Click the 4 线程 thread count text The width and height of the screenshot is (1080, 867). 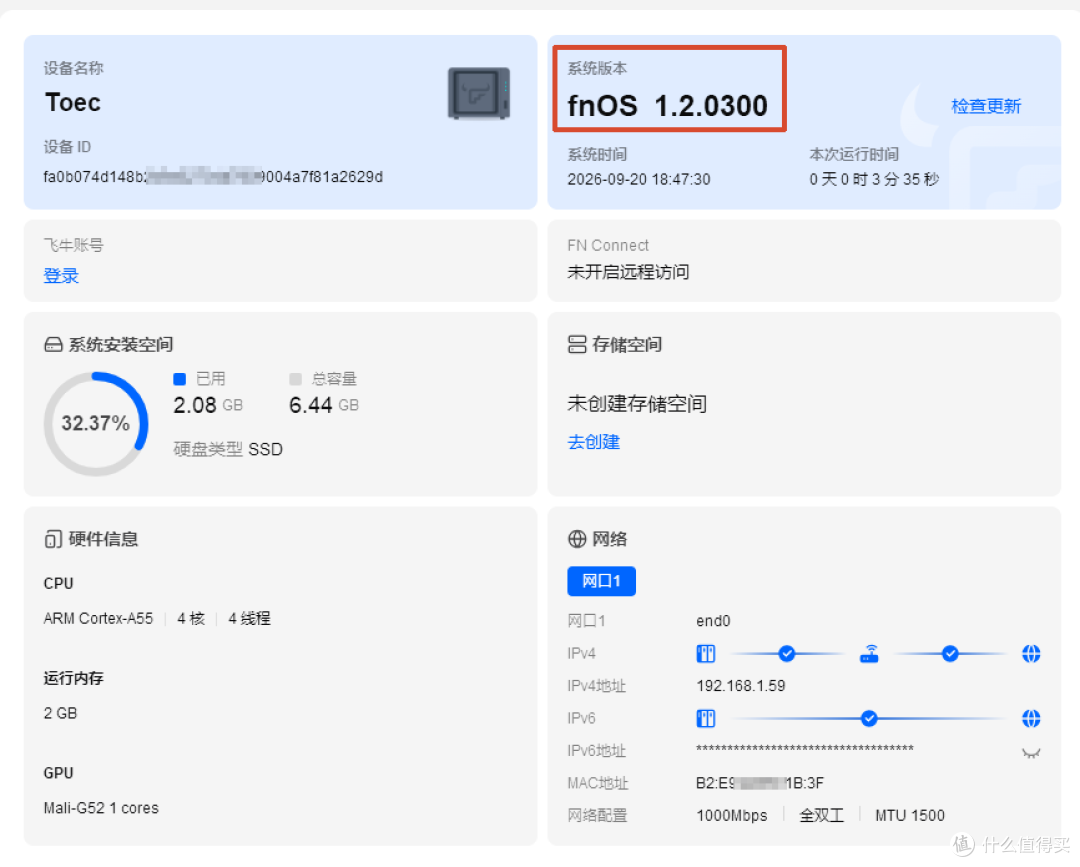[249, 618]
